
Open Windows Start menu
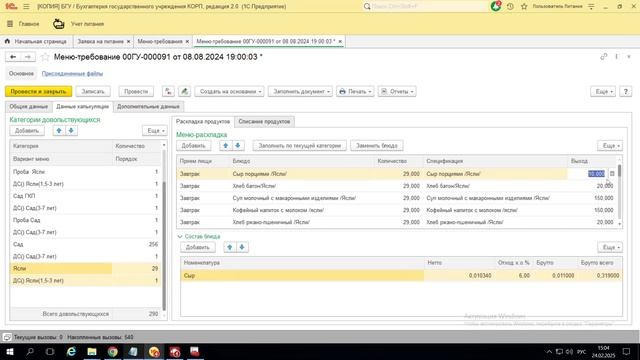coord(10,351)
